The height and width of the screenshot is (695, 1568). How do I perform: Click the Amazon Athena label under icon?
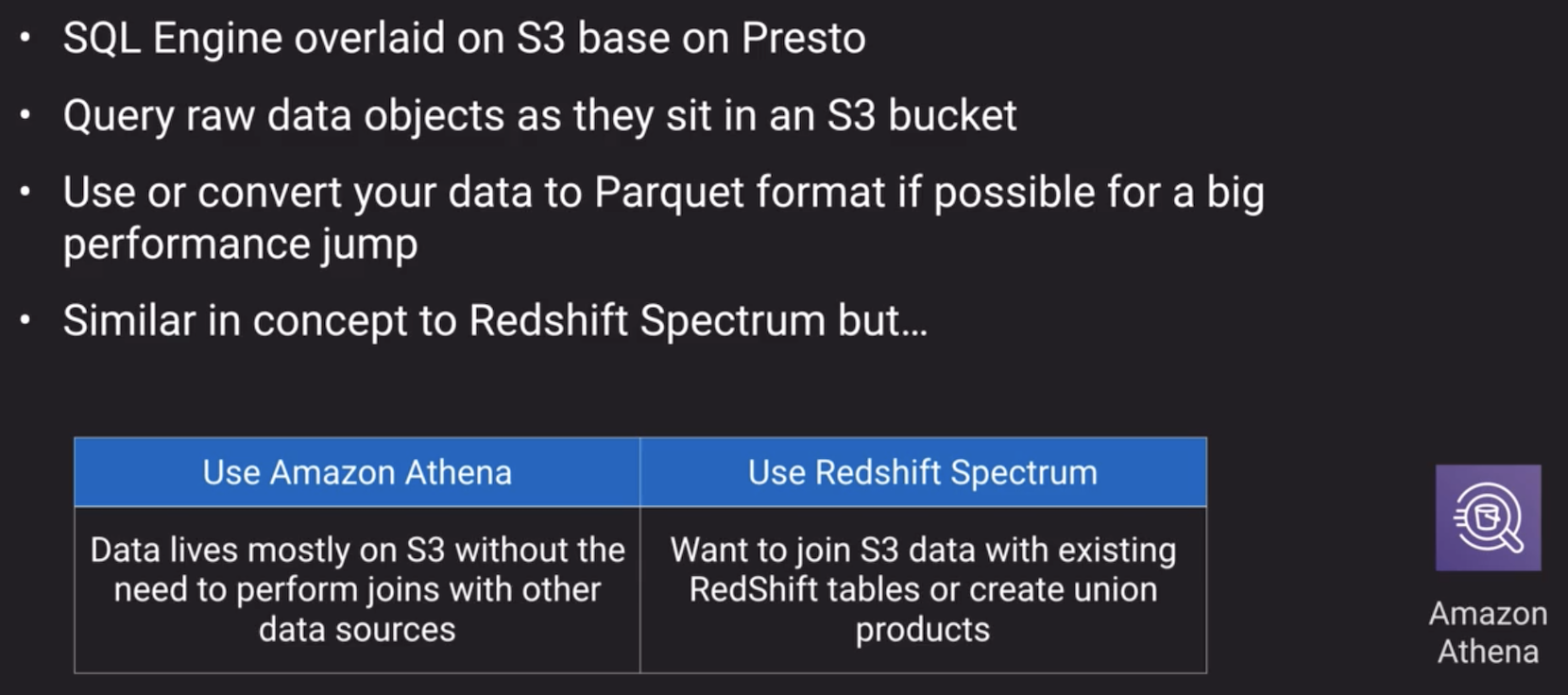(x=1488, y=633)
